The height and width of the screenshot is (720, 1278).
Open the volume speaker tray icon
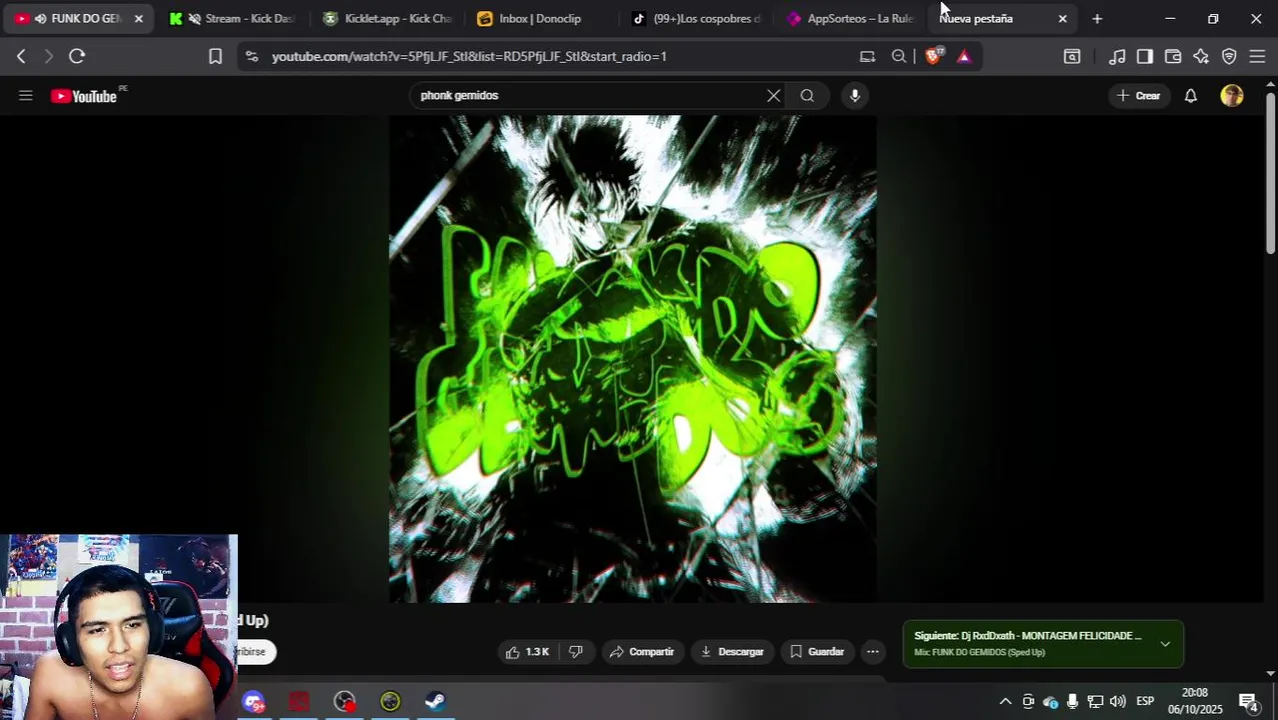tap(1117, 702)
